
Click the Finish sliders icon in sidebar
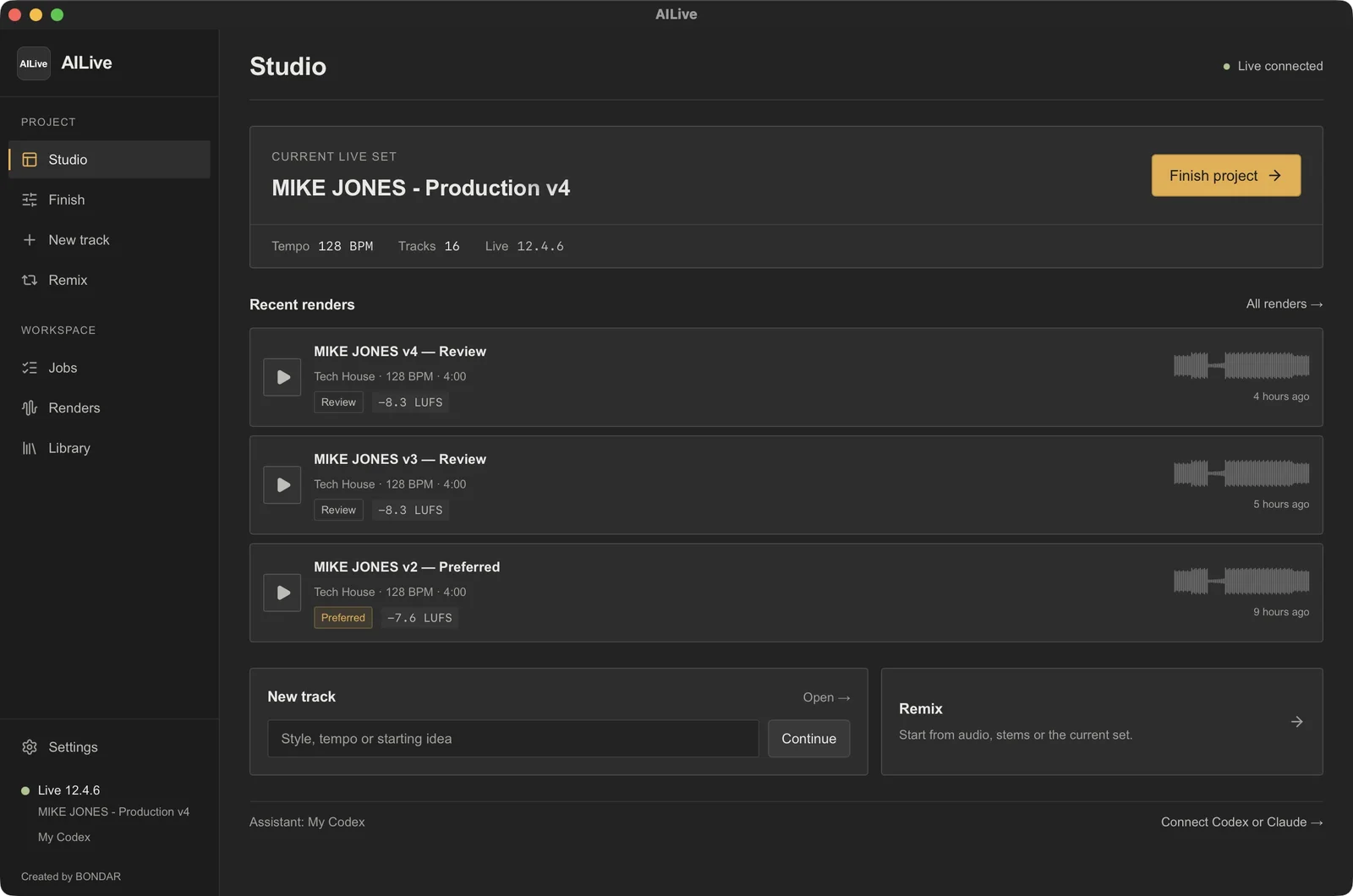click(30, 199)
